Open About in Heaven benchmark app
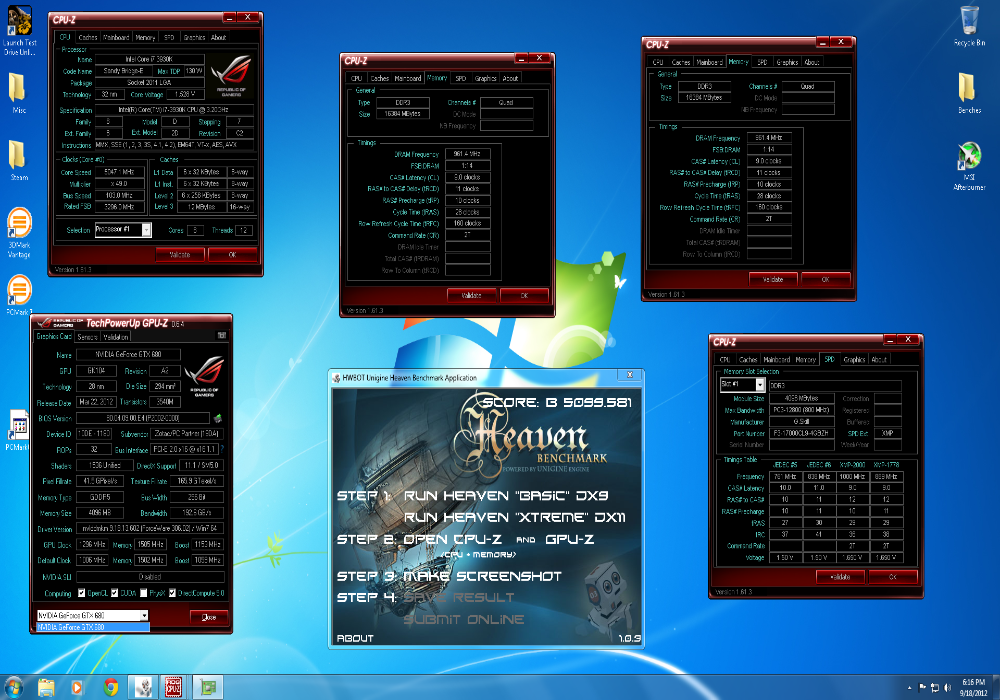The height and width of the screenshot is (700, 1000). (355, 638)
